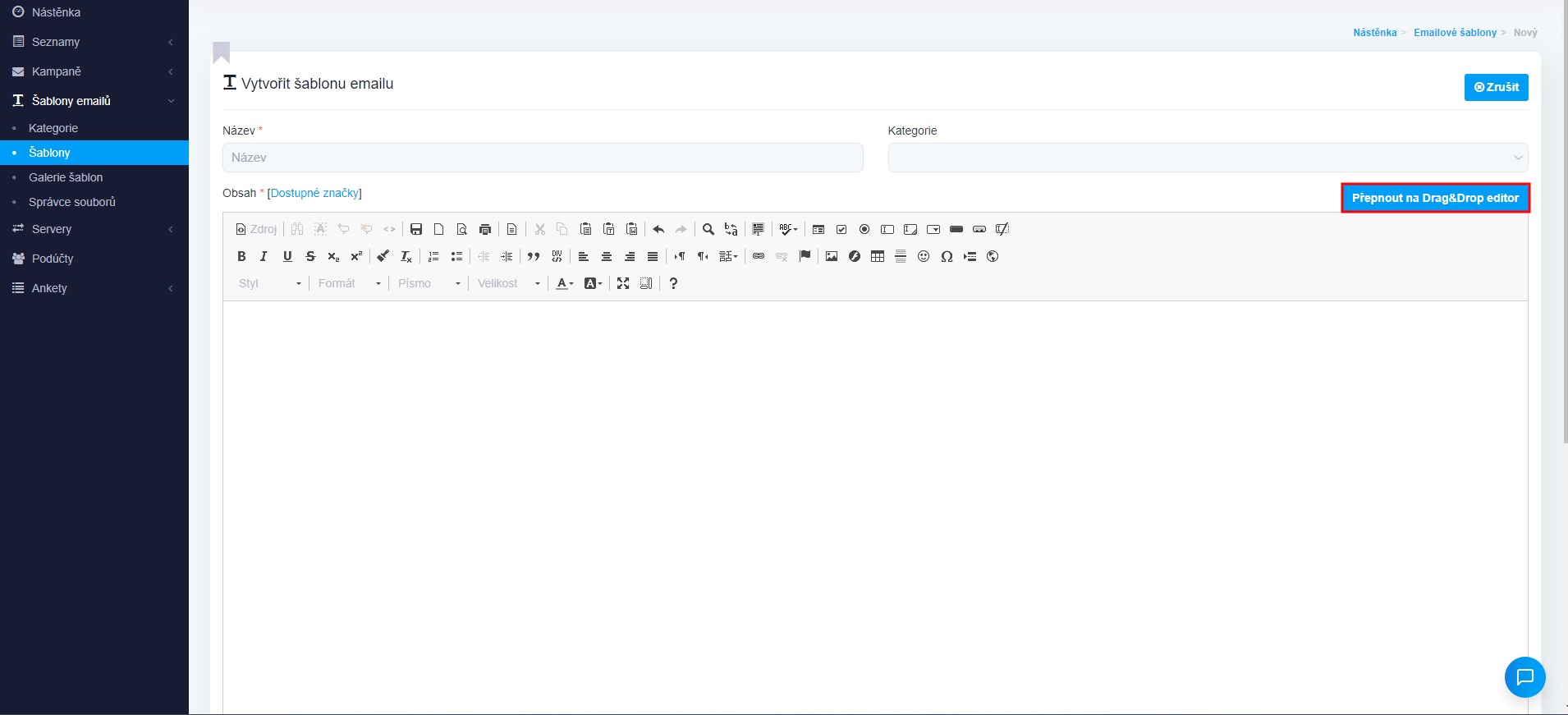Maximize the editor with the fullscreen icon

click(x=623, y=283)
